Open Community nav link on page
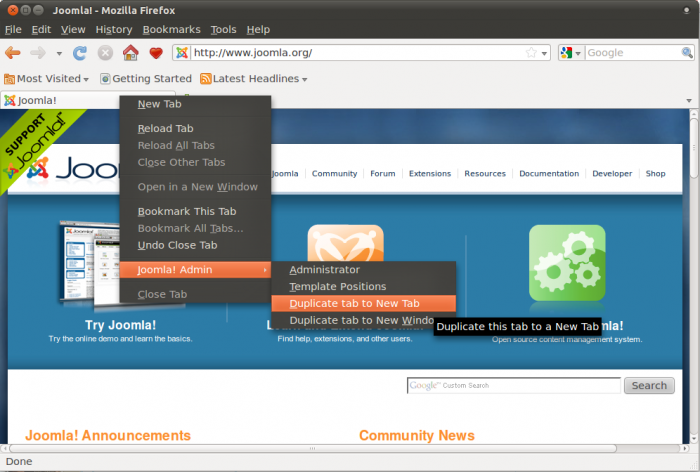The height and width of the screenshot is (472, 700). click(x=334, y=174)
